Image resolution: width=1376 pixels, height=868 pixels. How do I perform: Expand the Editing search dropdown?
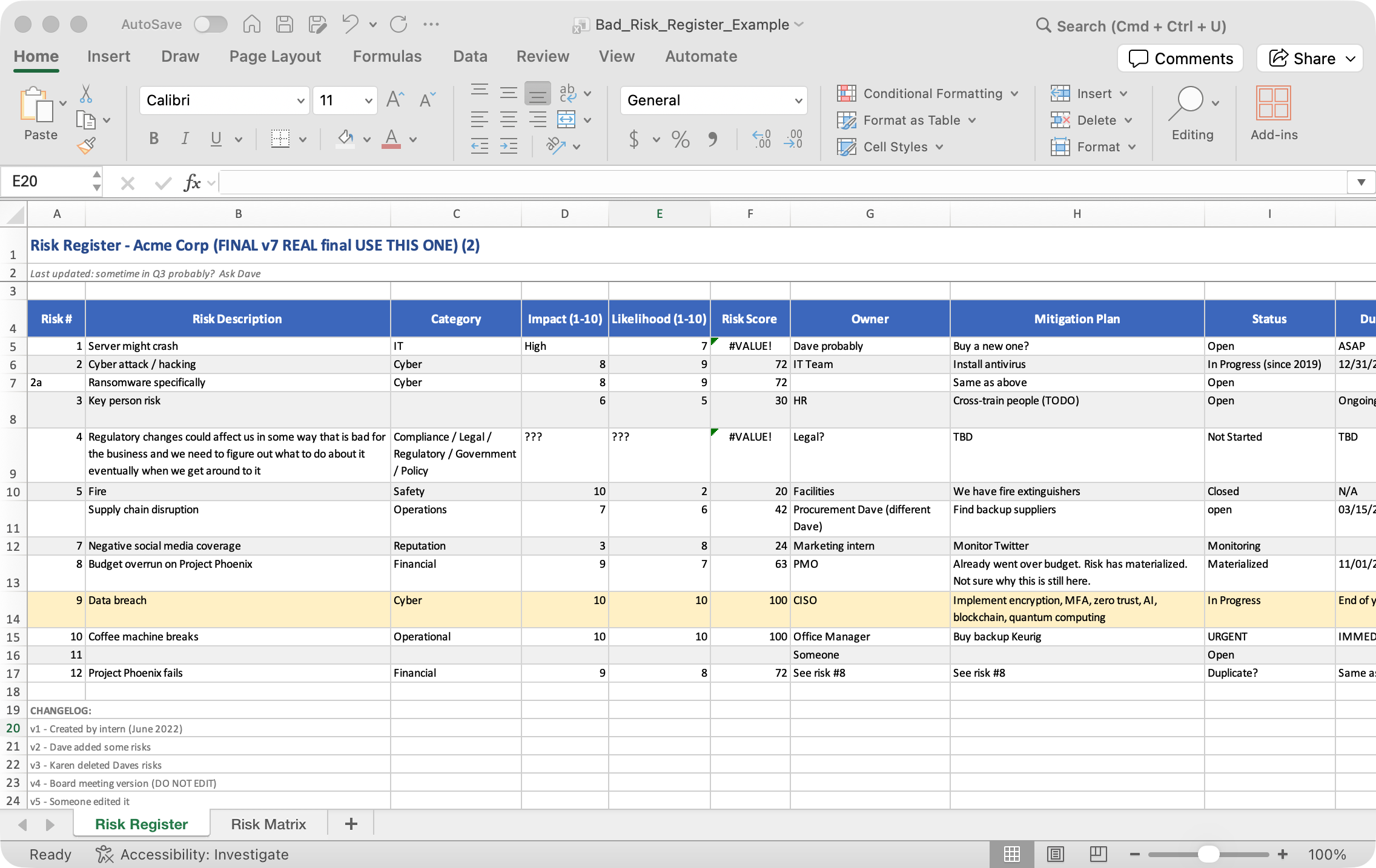coord(1215,103)
